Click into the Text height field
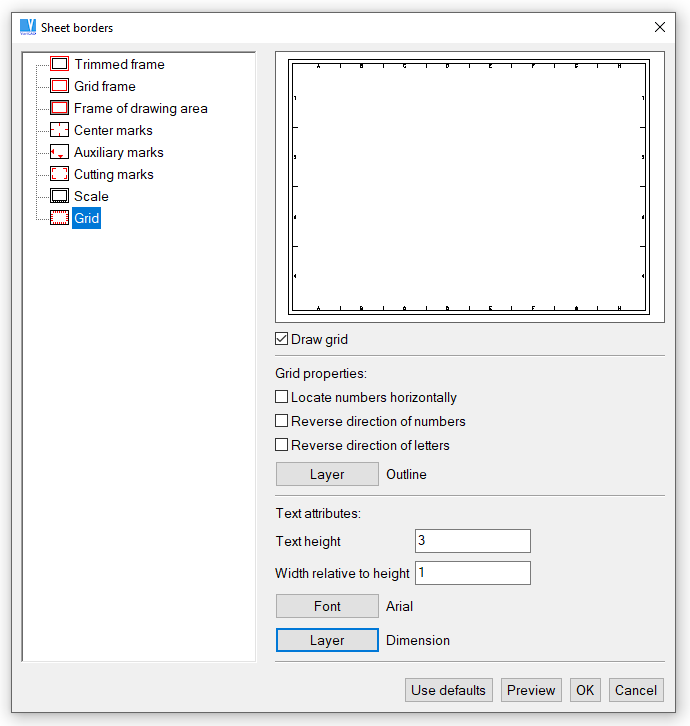The height and width of the screenshot is (726, 690). click(x=472, y=541)
